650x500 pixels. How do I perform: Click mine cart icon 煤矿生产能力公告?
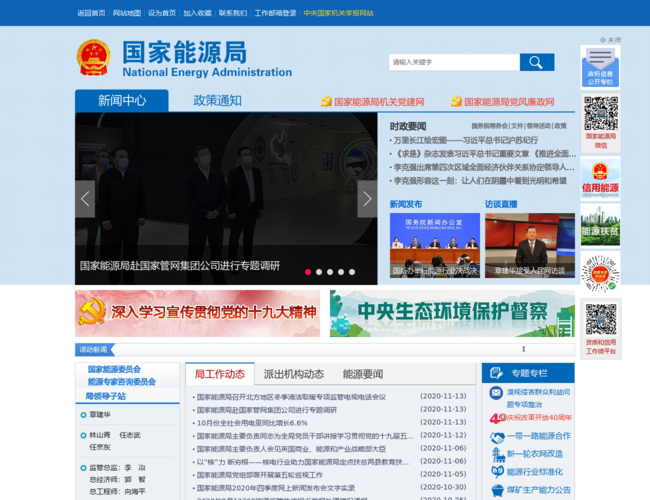point(497,490)
